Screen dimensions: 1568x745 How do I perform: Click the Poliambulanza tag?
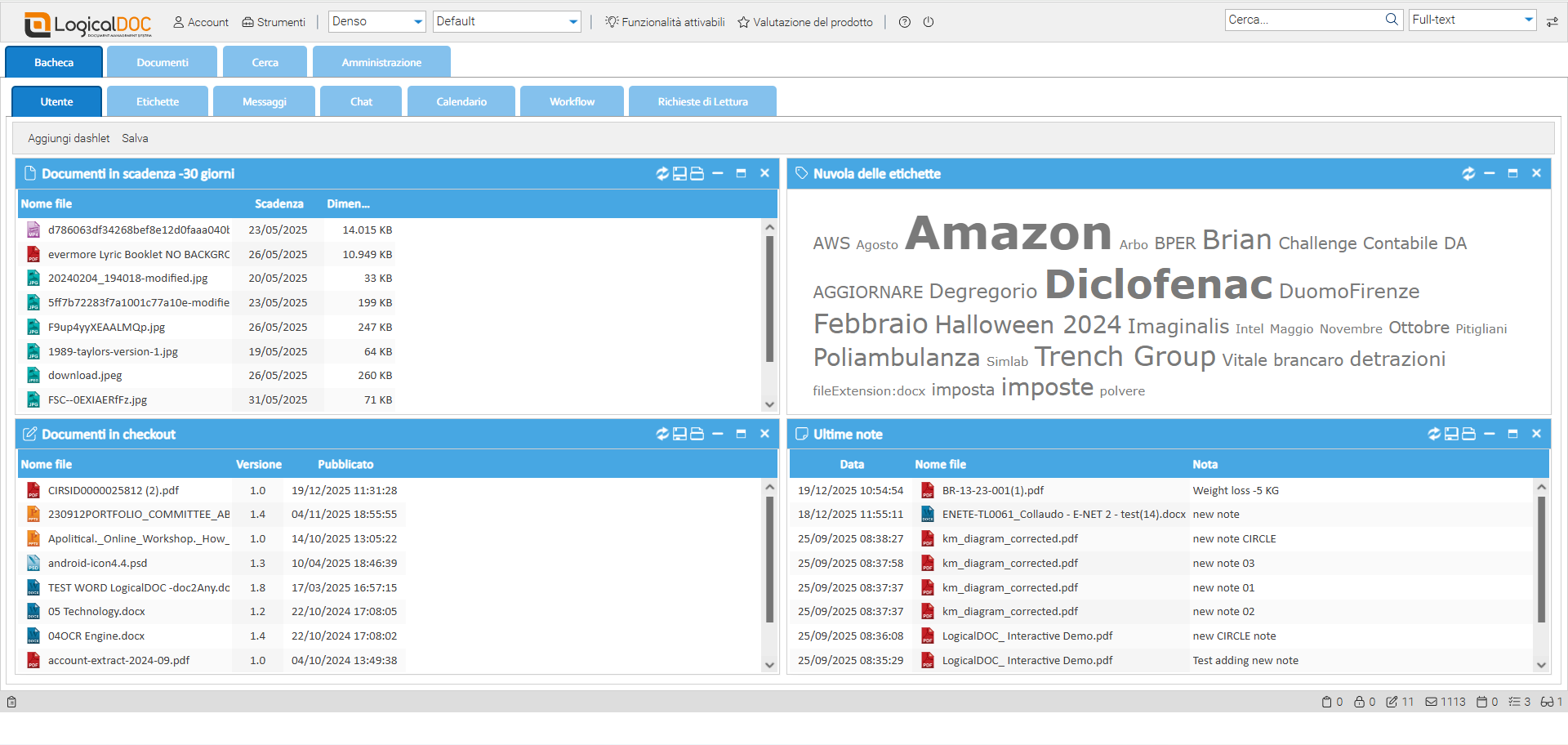click(896, 358)
